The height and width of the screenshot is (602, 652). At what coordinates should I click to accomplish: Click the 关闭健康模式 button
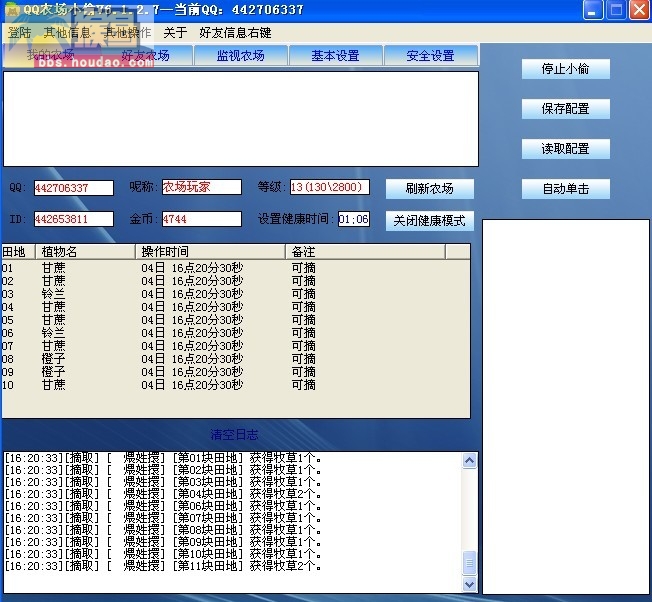pos(430,220)
